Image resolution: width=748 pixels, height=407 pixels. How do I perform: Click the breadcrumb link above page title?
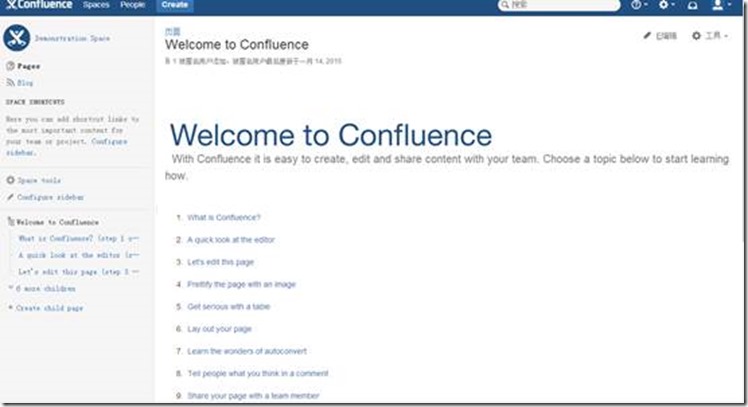point(173,32)
